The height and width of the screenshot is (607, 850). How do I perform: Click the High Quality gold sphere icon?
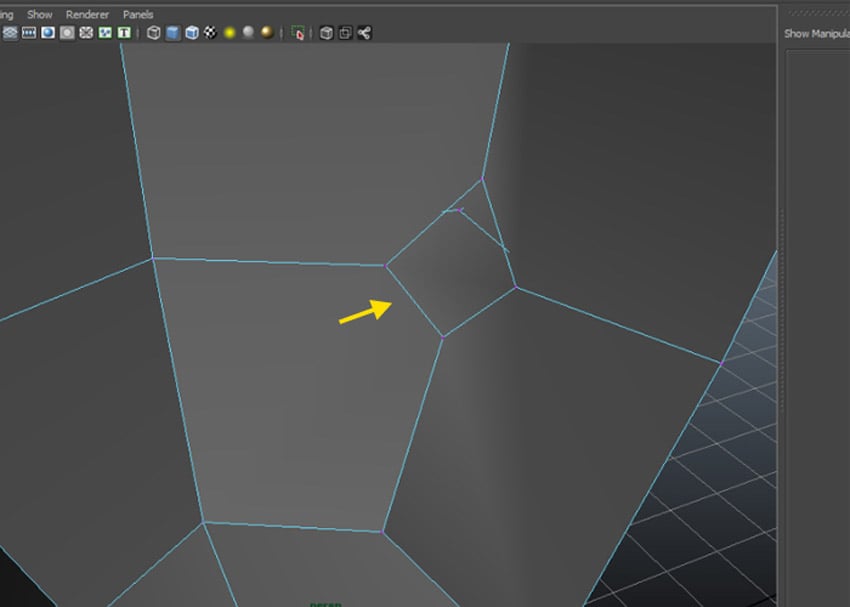pos(267,33)
